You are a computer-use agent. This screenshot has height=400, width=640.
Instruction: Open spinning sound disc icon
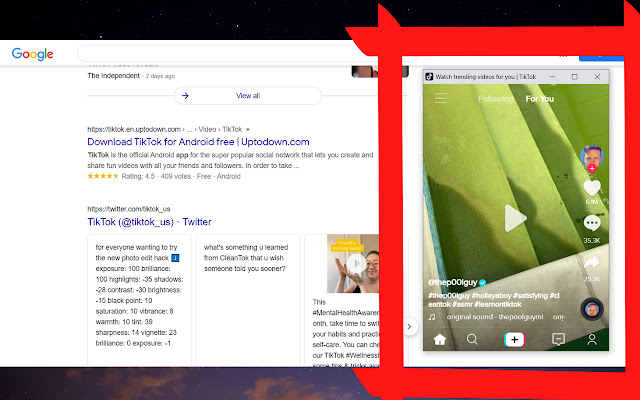591,308
